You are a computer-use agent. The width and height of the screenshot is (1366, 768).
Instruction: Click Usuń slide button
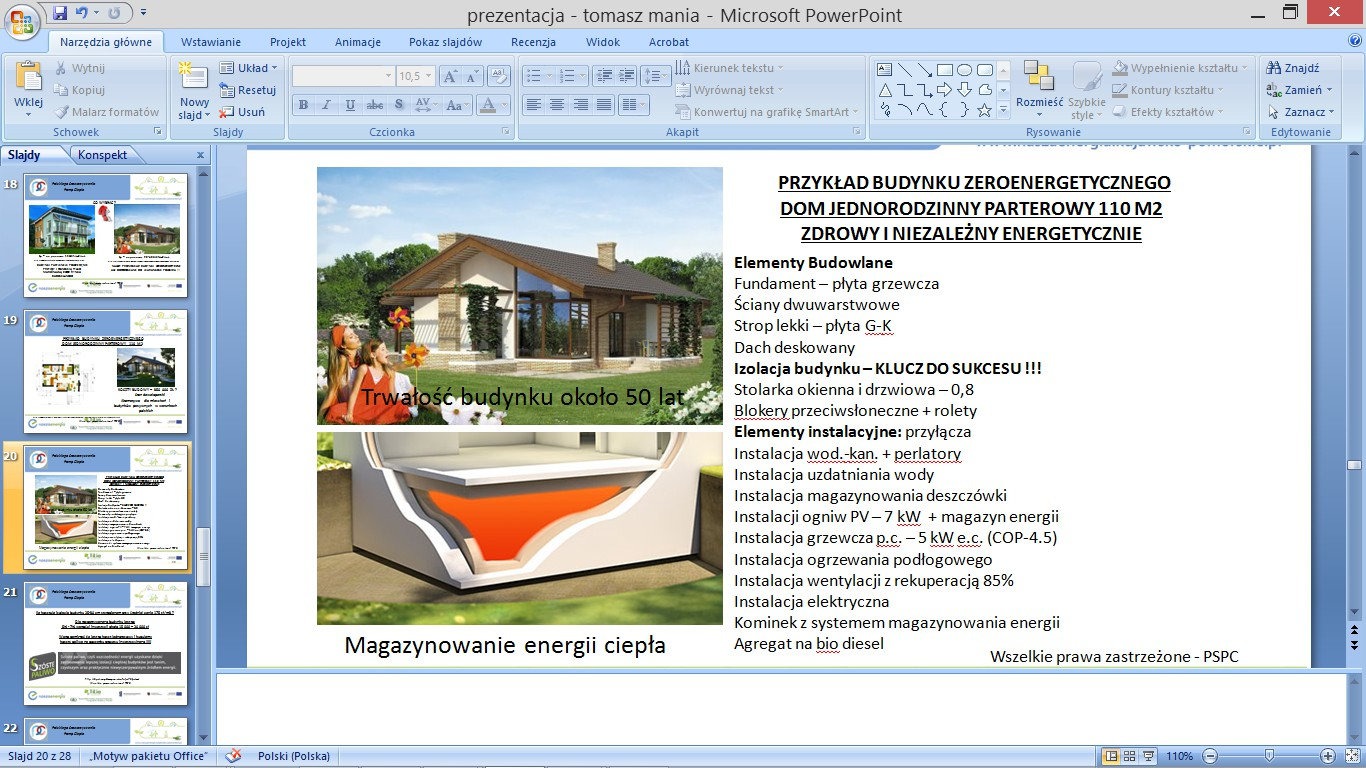pyautogui.click(x=243, y=112)
